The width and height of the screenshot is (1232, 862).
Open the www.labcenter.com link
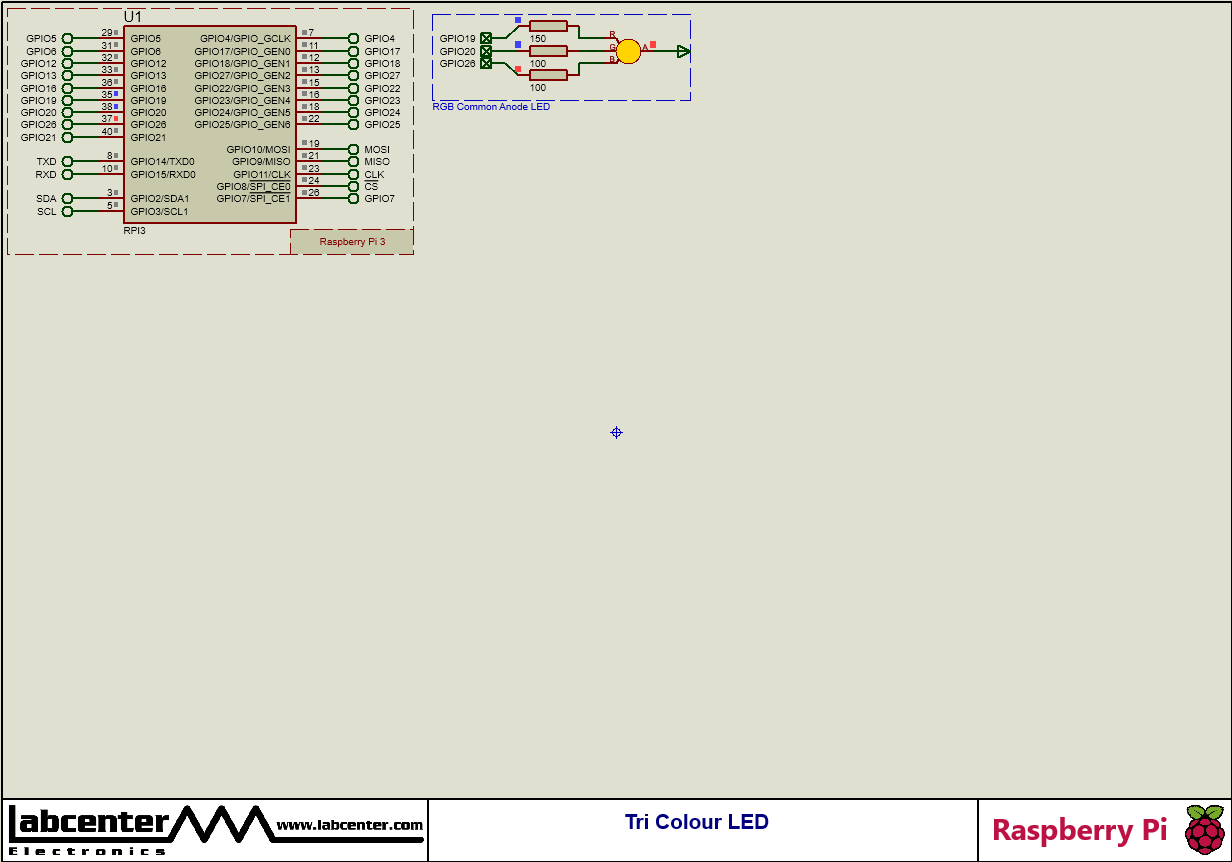click(x=349, y=825)
